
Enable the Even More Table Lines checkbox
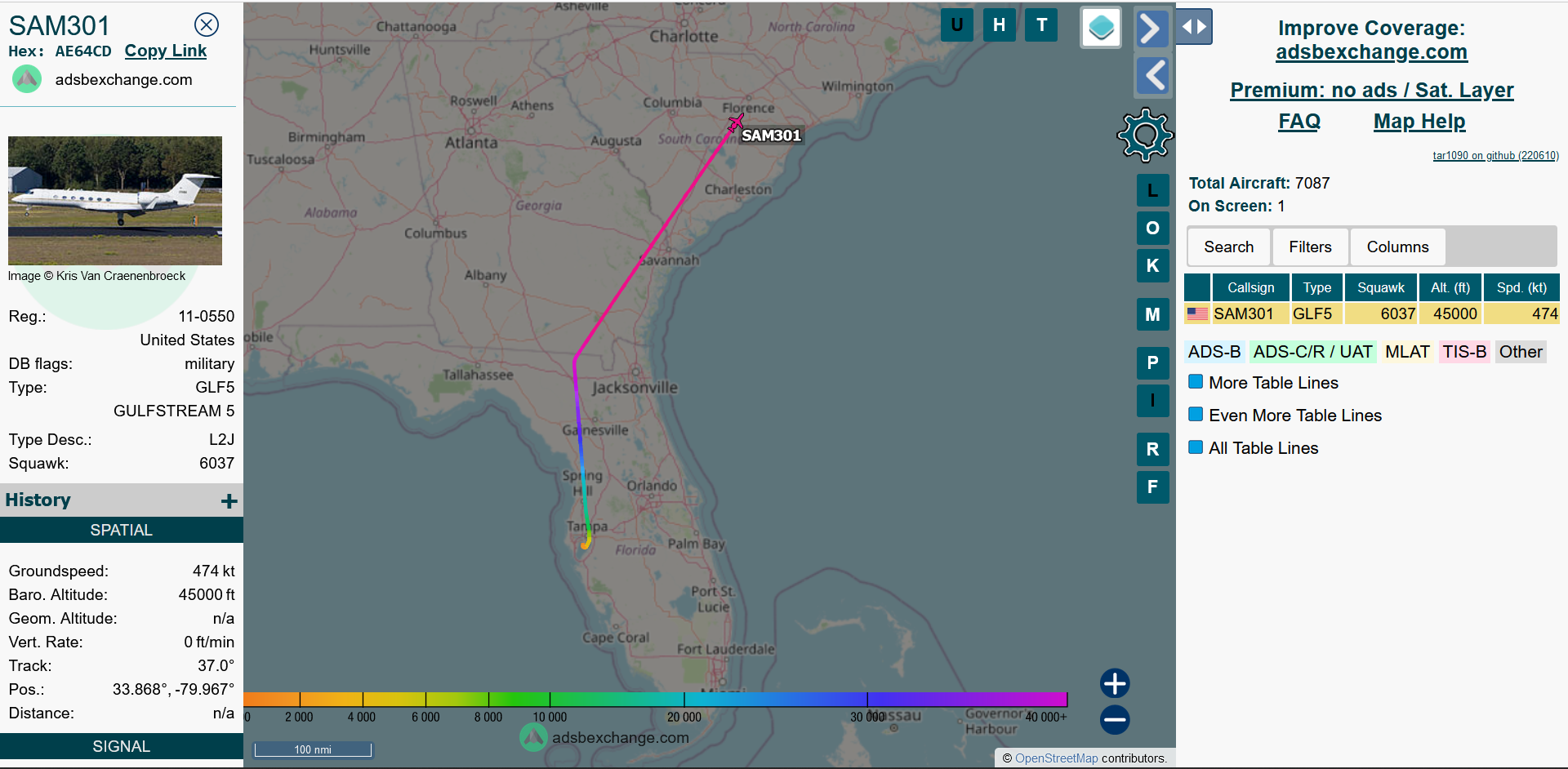coord(1196,414)
